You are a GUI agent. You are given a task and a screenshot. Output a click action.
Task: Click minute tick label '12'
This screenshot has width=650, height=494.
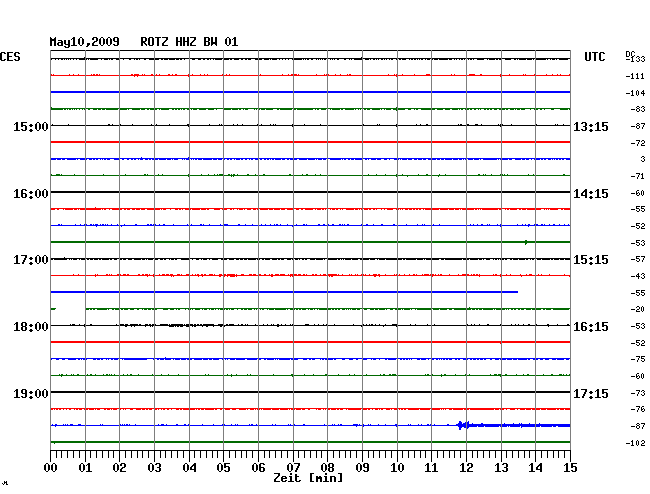pyautogui.click(x=466, y=468)
